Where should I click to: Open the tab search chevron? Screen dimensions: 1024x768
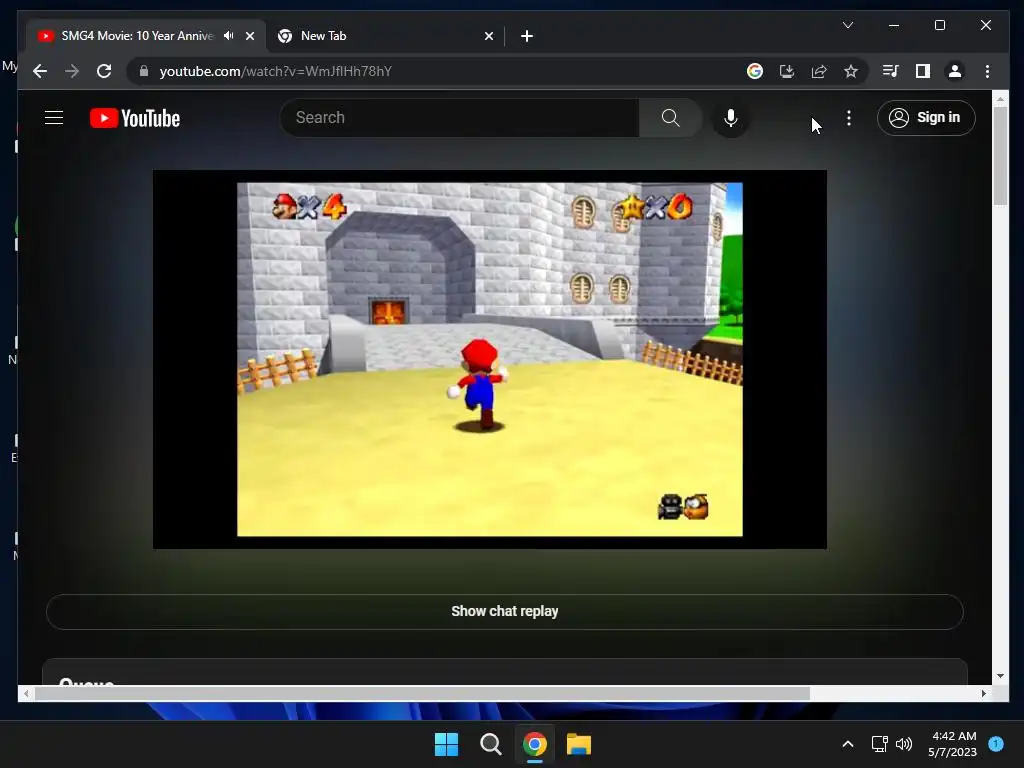(848, 25)
